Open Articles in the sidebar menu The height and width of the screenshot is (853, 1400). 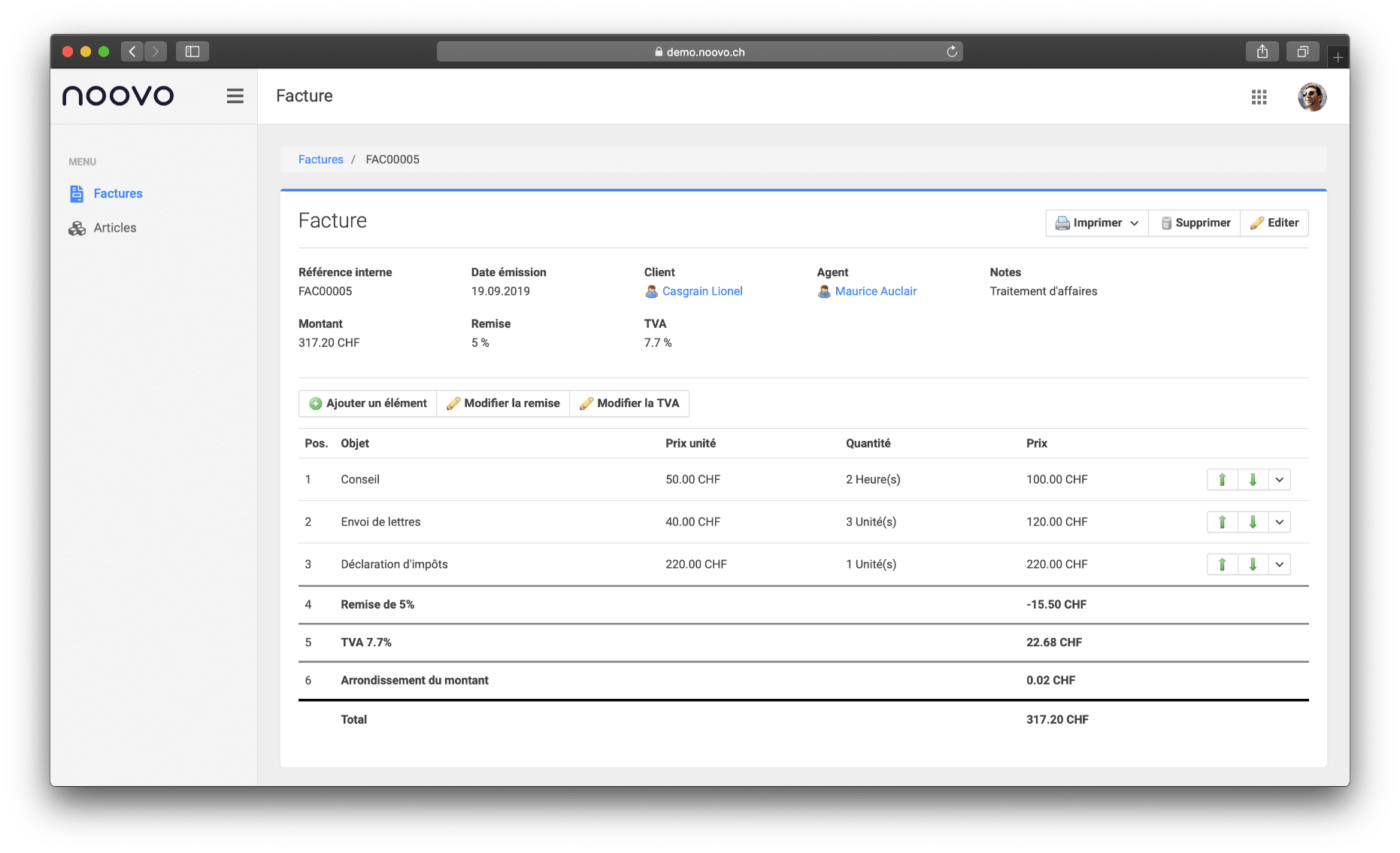tap(114, 228)
